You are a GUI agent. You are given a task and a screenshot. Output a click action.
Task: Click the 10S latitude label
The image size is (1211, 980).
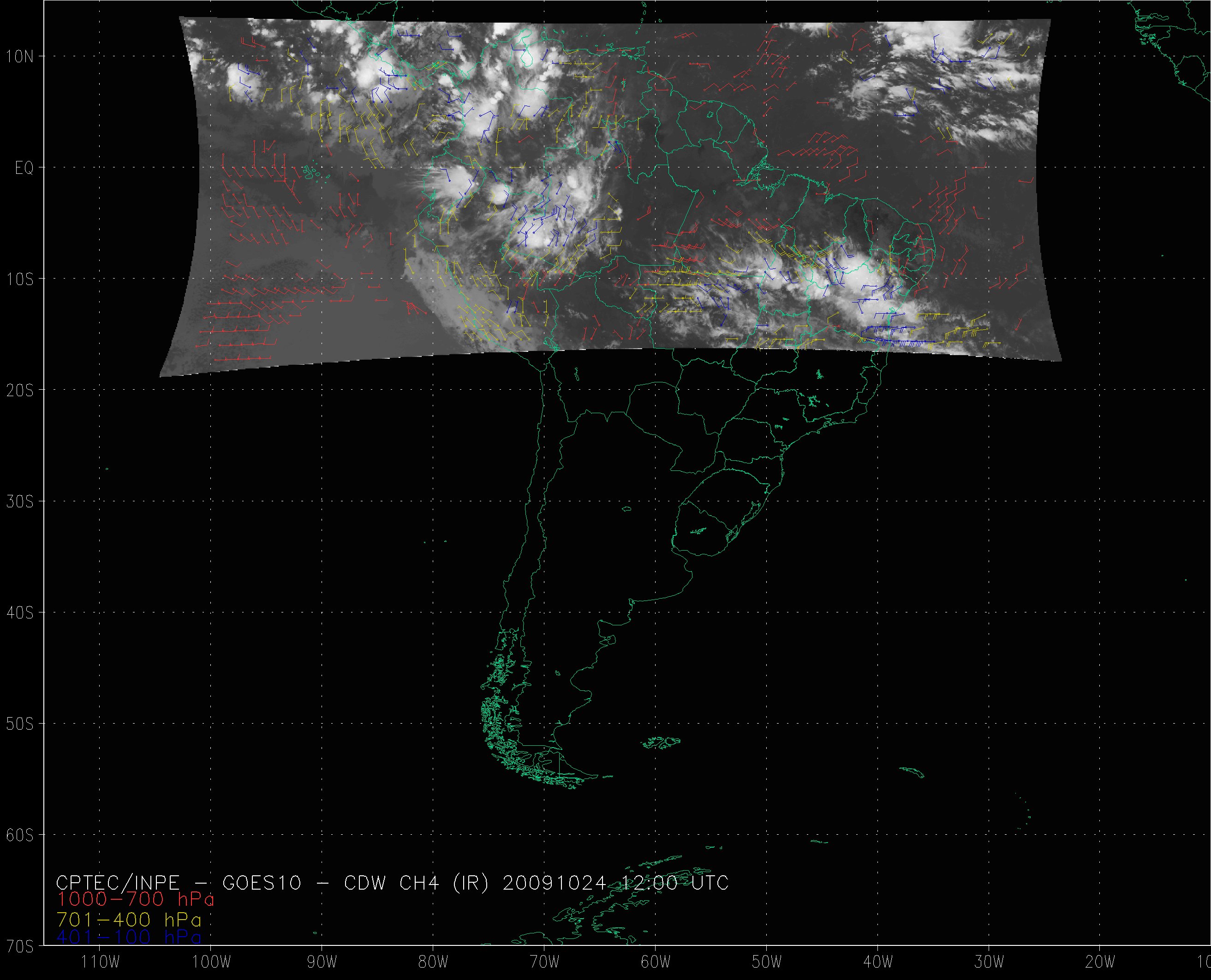pos(20,279)
